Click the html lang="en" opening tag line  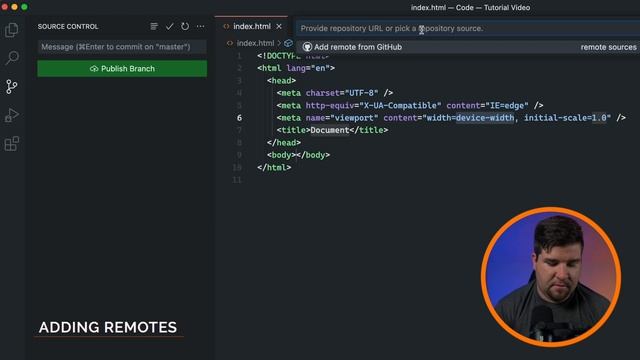click(x=296, y=68)
